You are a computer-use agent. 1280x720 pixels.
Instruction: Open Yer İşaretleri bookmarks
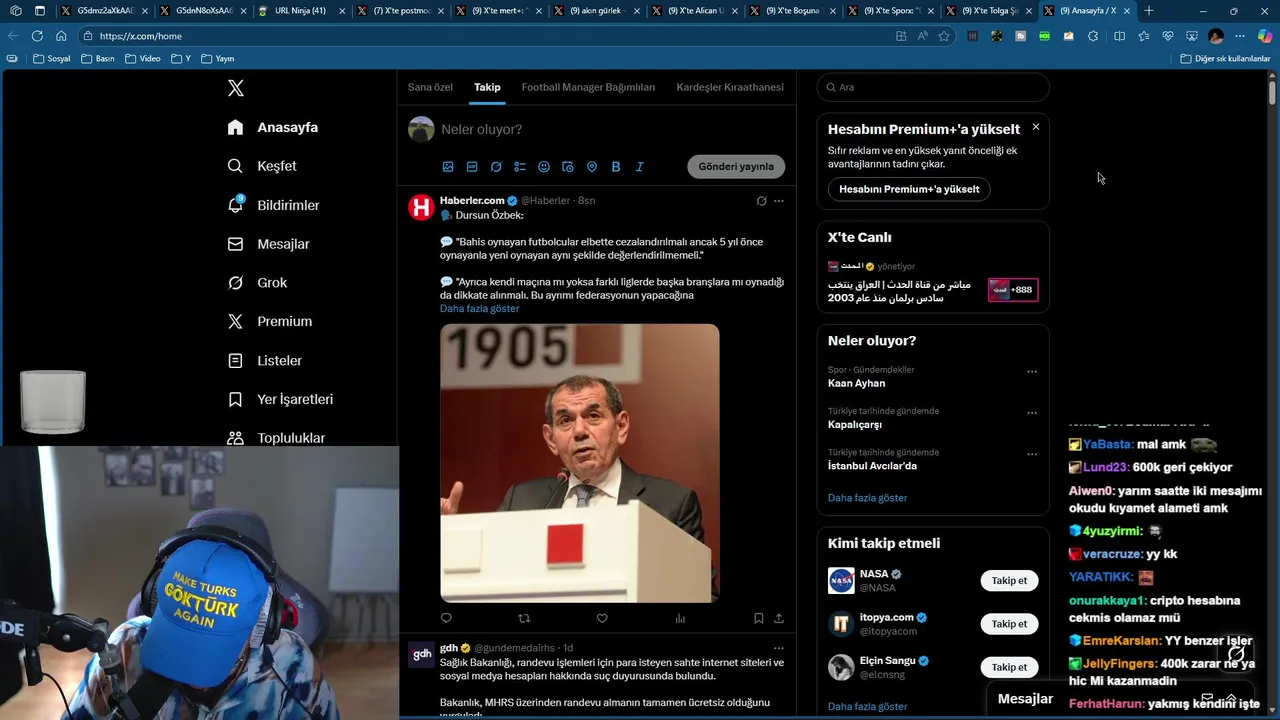click(280, 399)
